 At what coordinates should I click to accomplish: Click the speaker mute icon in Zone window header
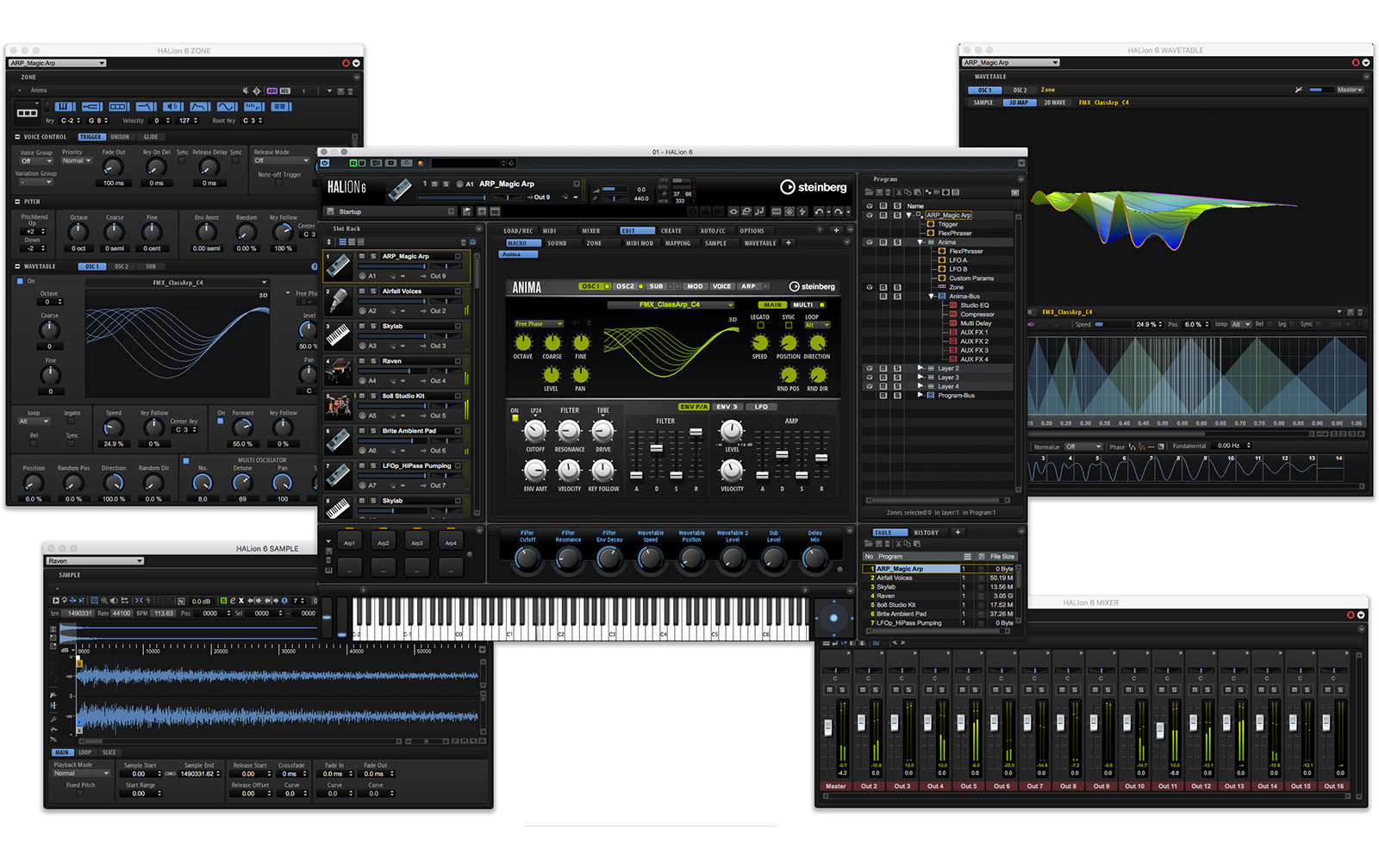[x=246, y=91]
